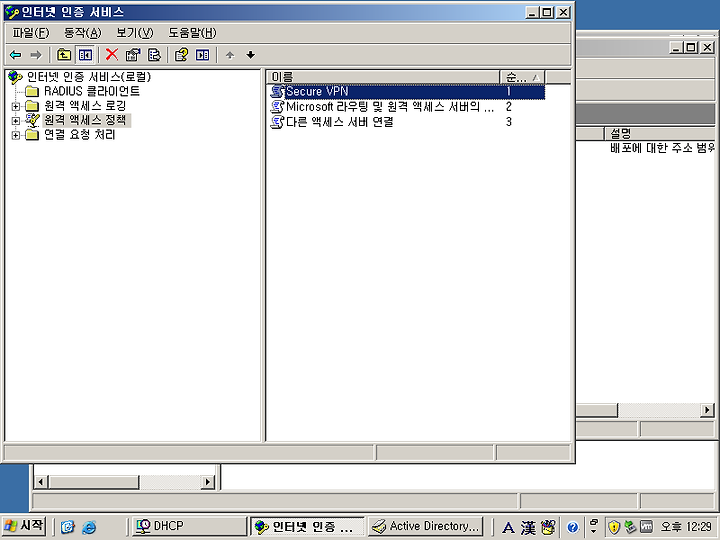The height and width of the screenshot is (540, 720).
Task: Click scroll right arrow of bottom-left background scrollbar
Action: pos(208,482)
